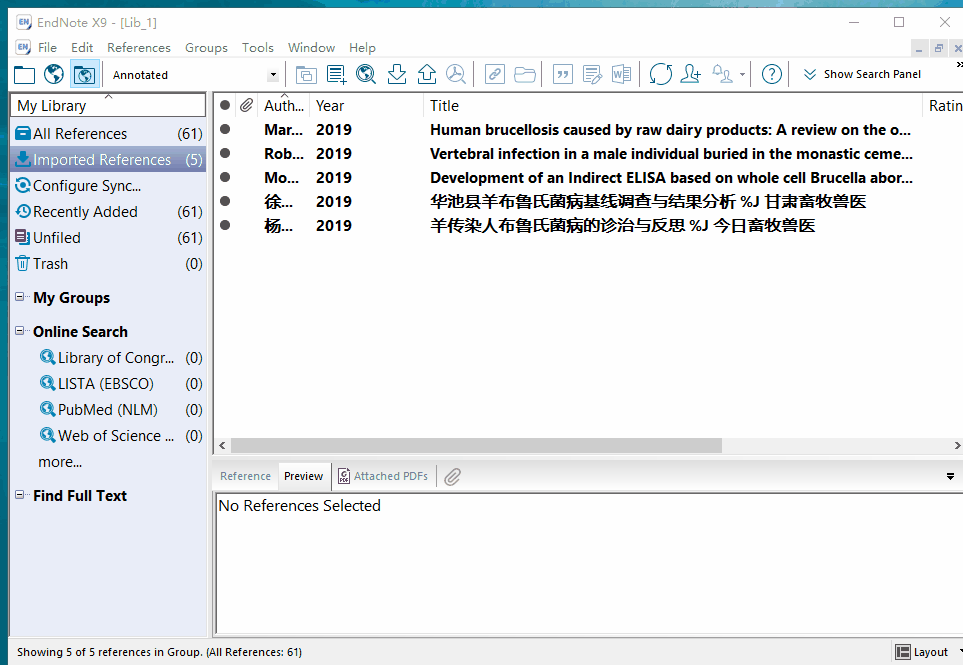Toggle read dot for Vertebral infection reference
The width and height of the screenshot is (963, 665).
pos(225,154)
